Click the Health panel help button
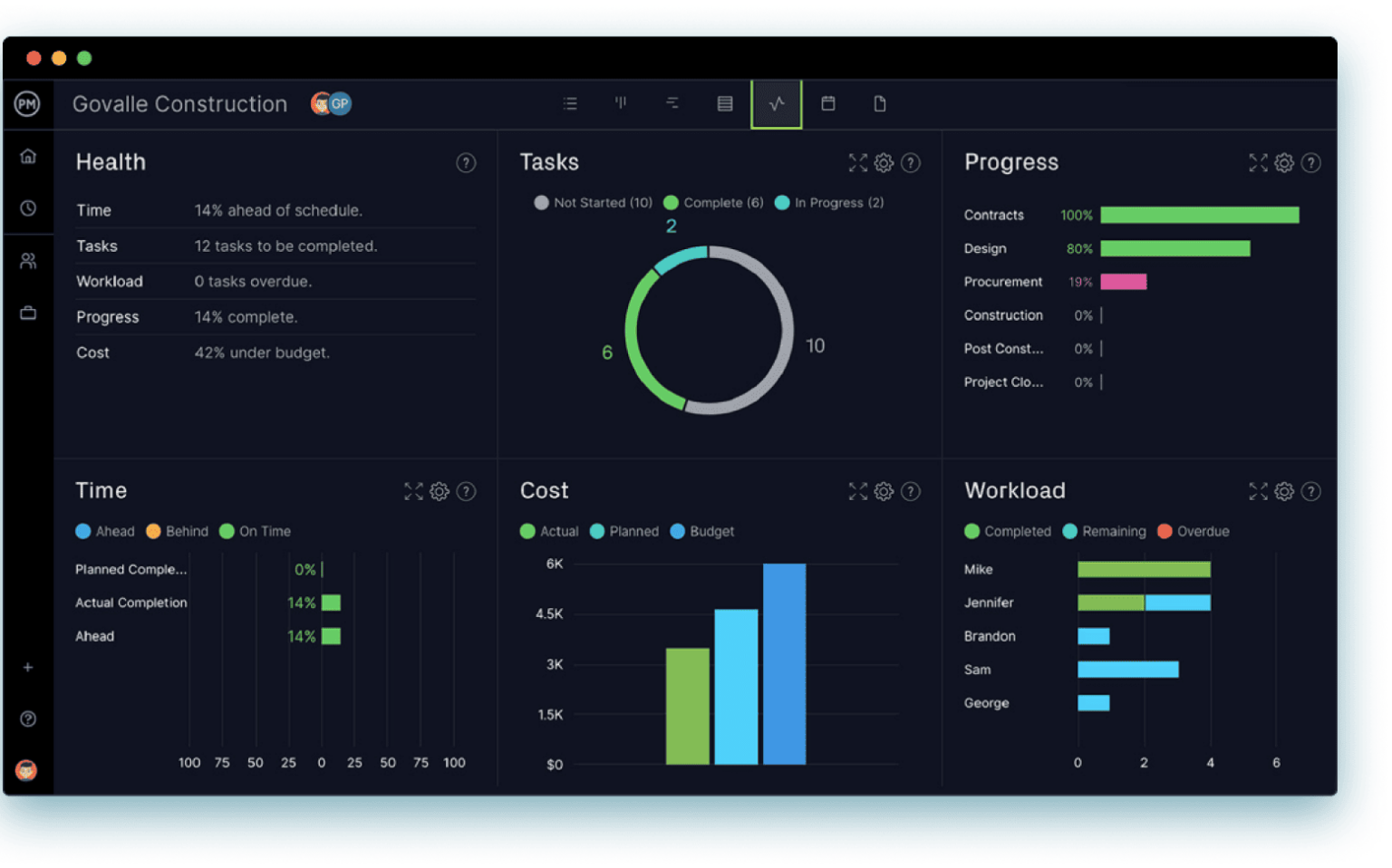This screenshot has height=868, width=1392. pos(466,163)
